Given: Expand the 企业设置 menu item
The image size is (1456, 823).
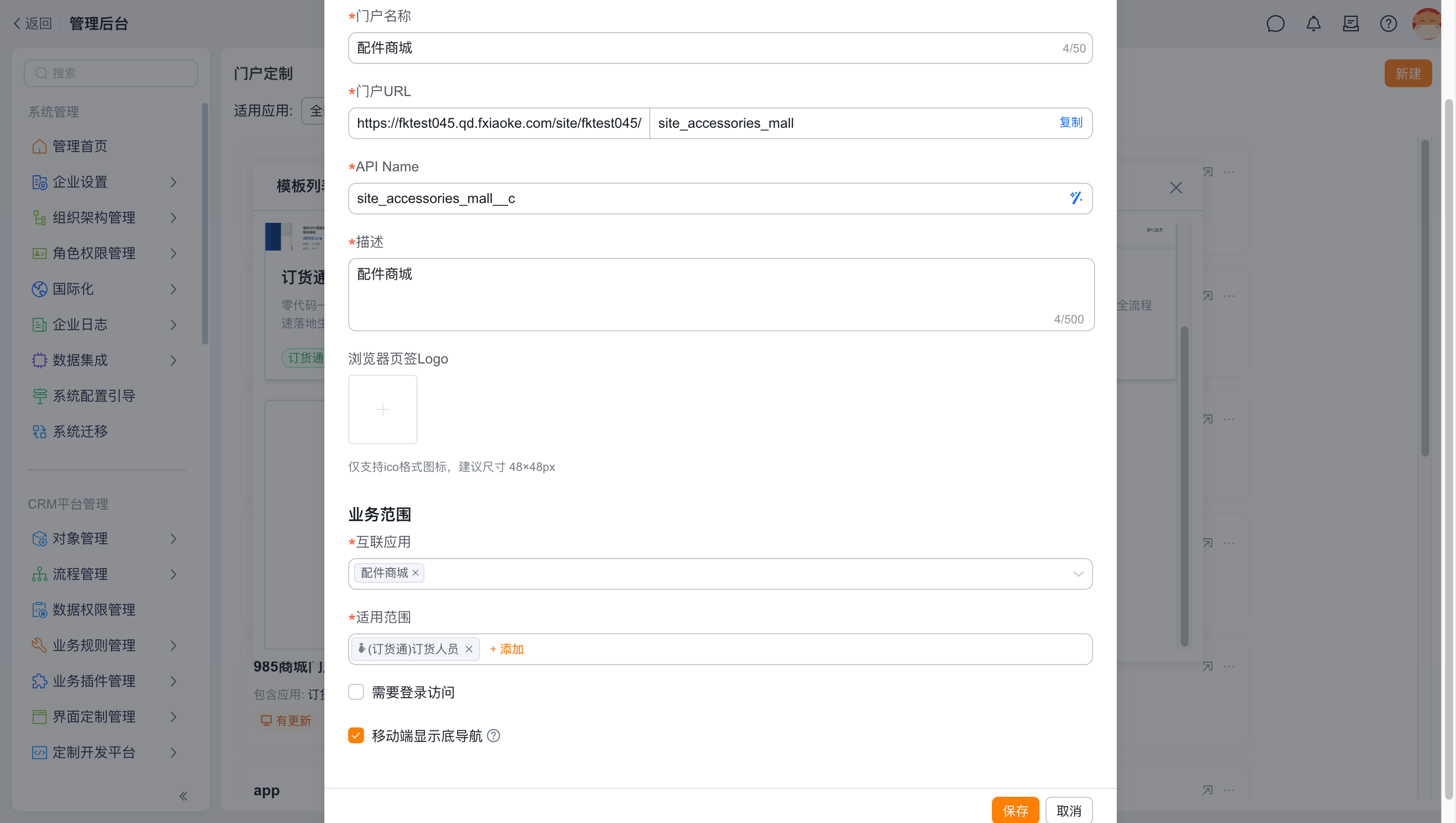Looking at the screenshot, I should pos(105,182).
